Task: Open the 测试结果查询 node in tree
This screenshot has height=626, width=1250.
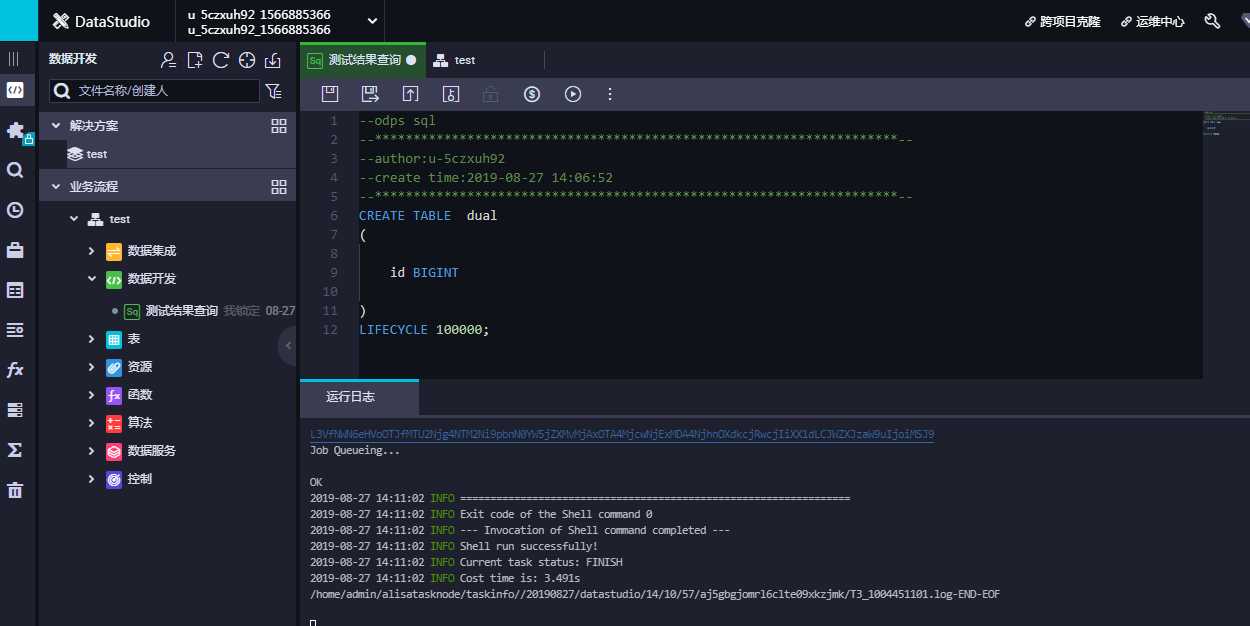Action: [181, 311]
